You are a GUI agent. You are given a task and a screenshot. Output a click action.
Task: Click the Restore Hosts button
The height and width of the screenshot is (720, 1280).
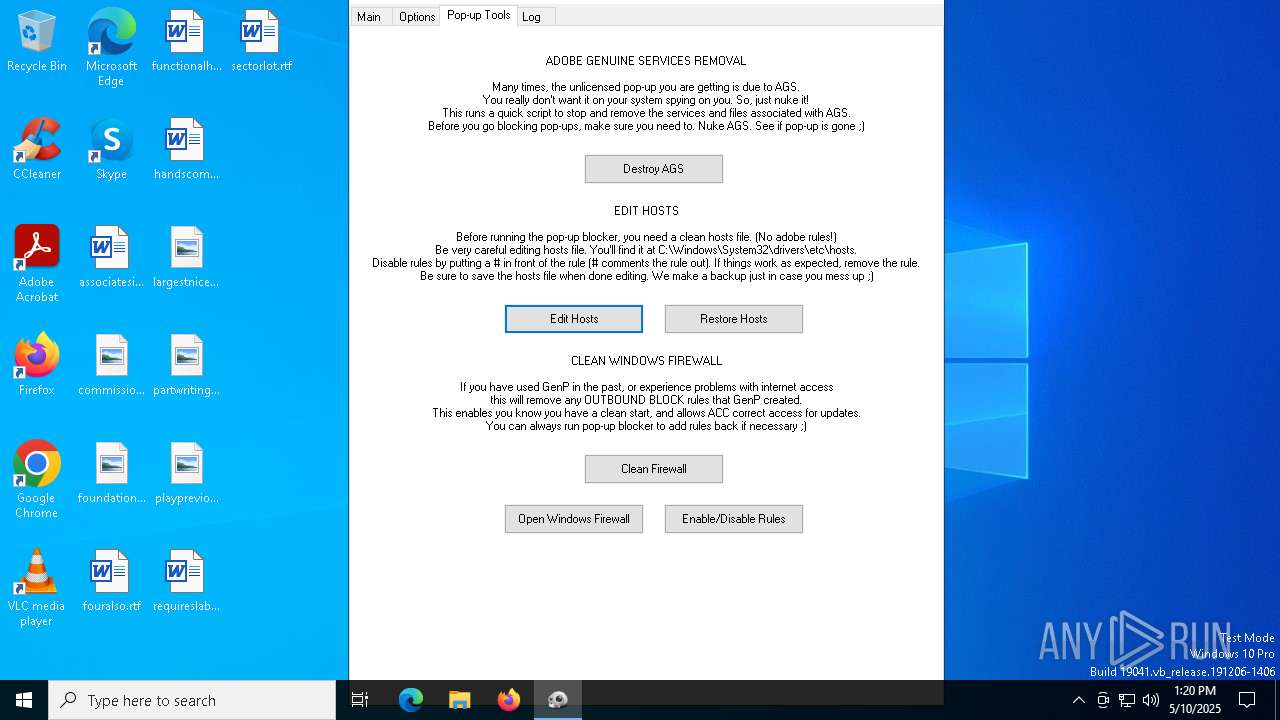pos(734,319)
